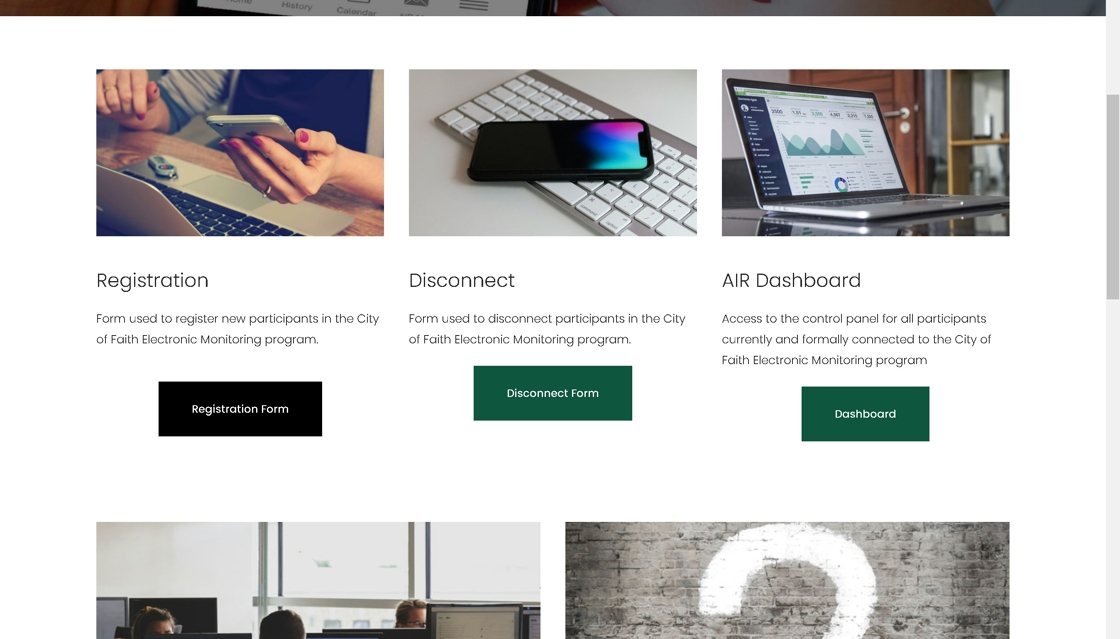Open the Dashboard button
This screenshot has width=1120, height=639.
click(x=865, y=414)
